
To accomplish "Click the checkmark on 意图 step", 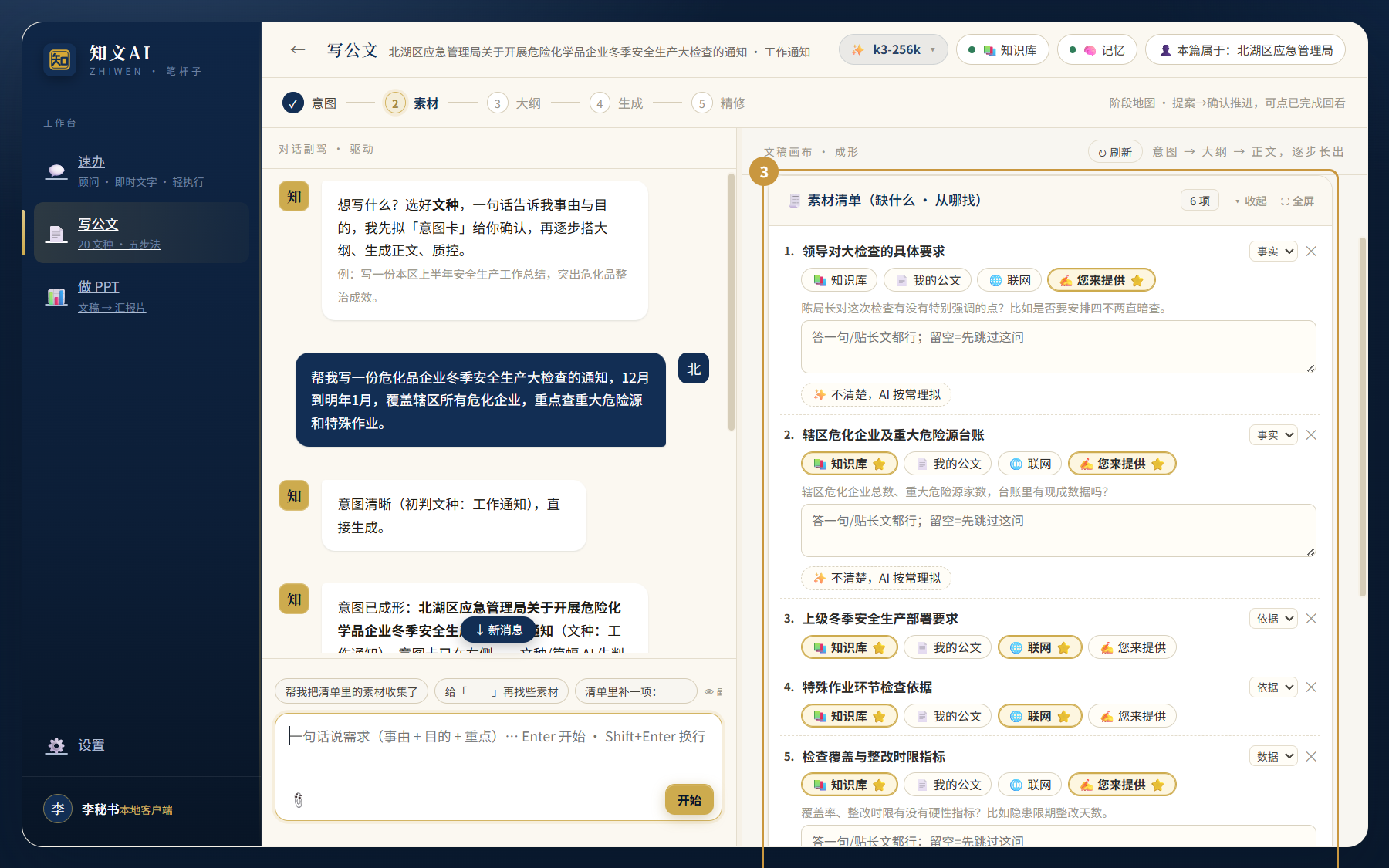I will [293, 103].
